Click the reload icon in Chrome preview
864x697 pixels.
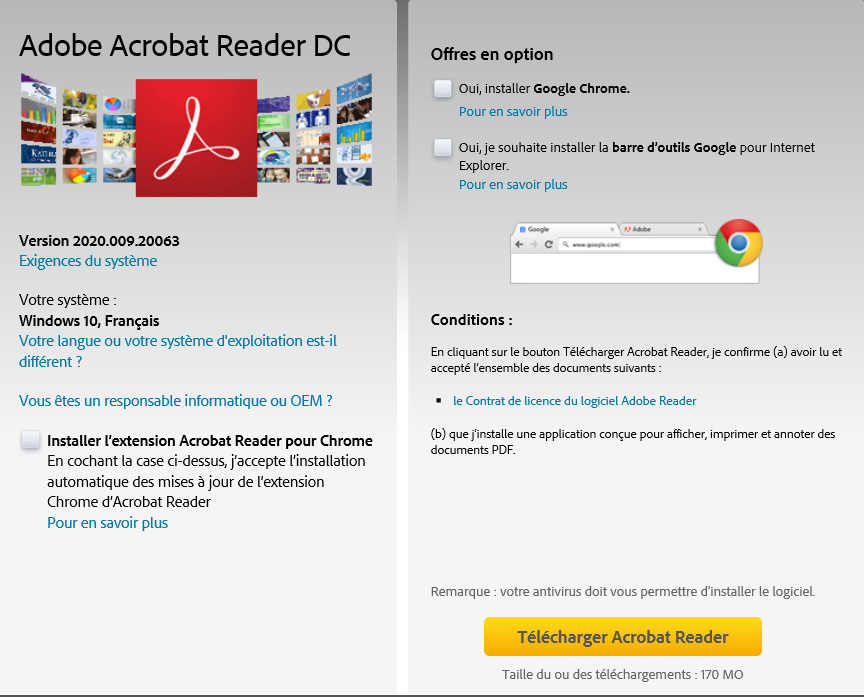pos(548,245)
